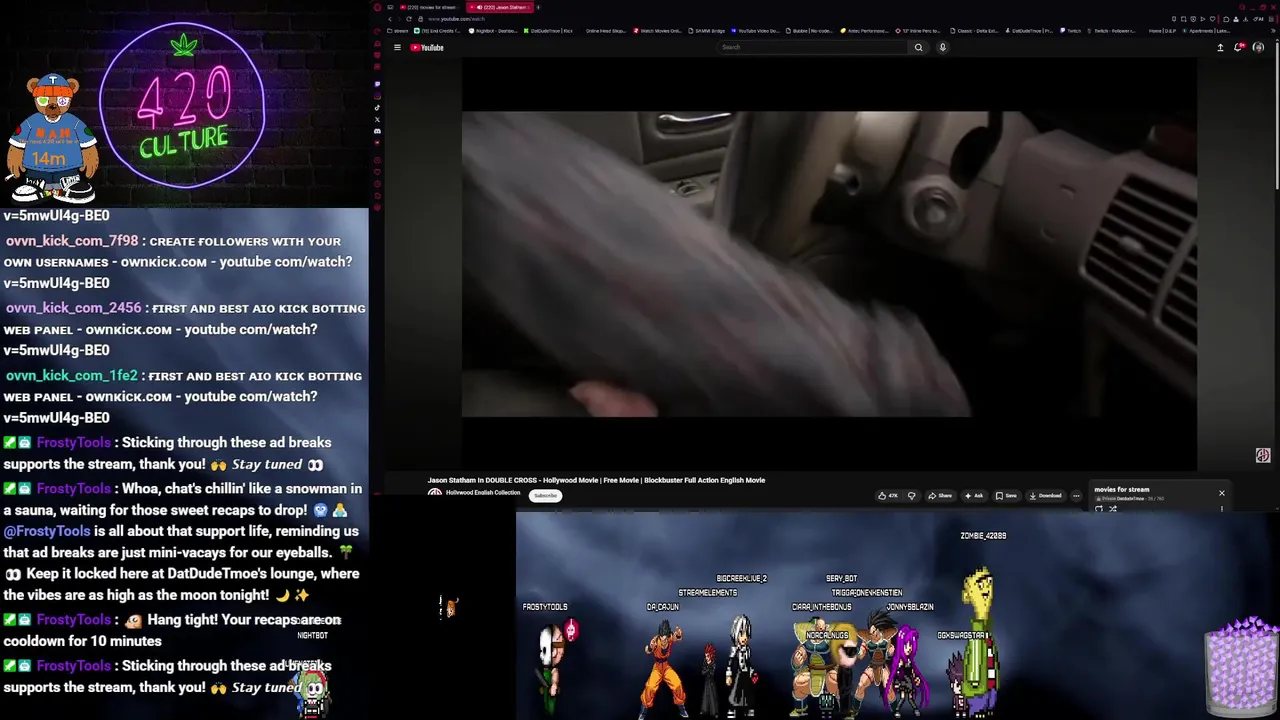This screenshot has width=1280, height=720.
Task: Open the End Credits bookmark
Action: (x=438, y=31)
